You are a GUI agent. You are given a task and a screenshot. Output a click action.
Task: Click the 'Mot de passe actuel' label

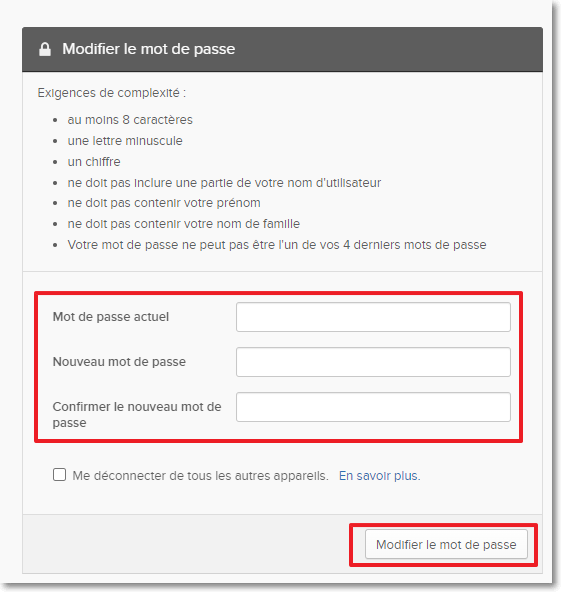pos(111,317)
